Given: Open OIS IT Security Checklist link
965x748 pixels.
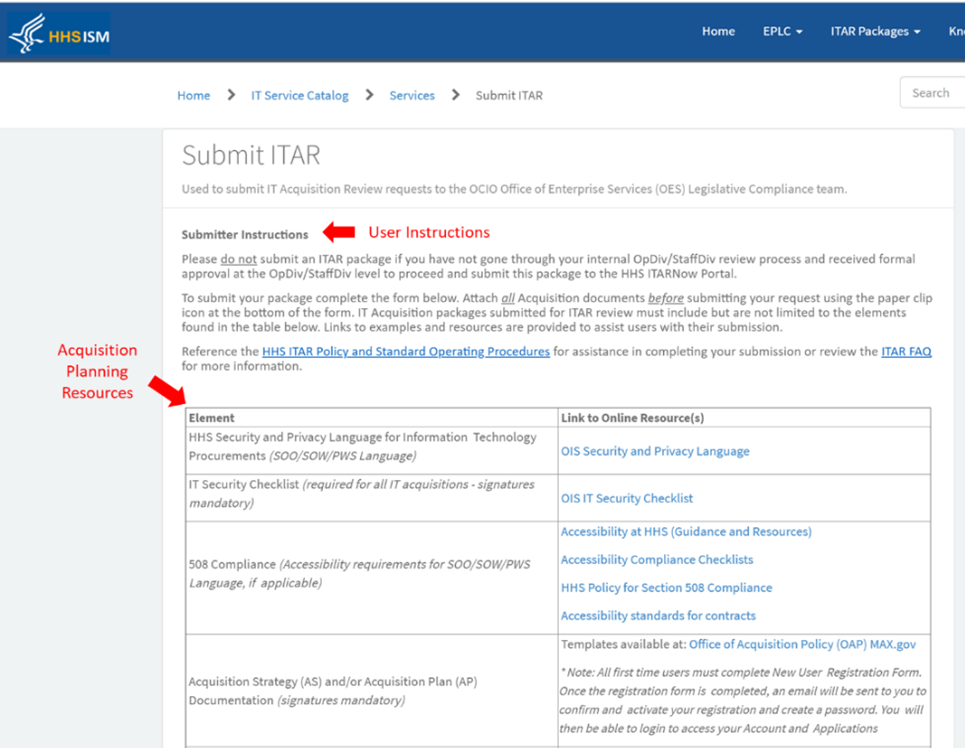Looking at the screenshot, I should point(626,498).
